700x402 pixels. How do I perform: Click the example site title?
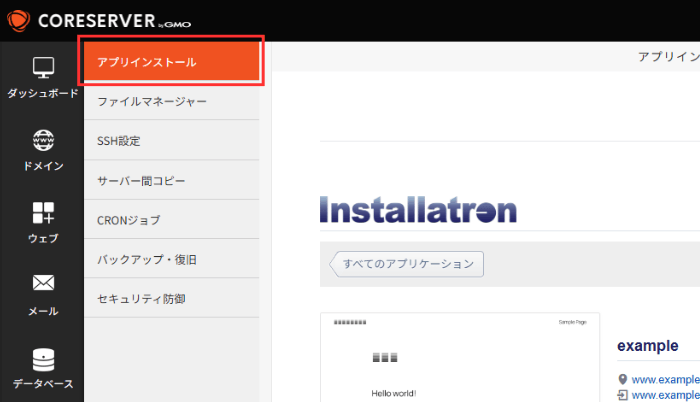coord(647,346)
